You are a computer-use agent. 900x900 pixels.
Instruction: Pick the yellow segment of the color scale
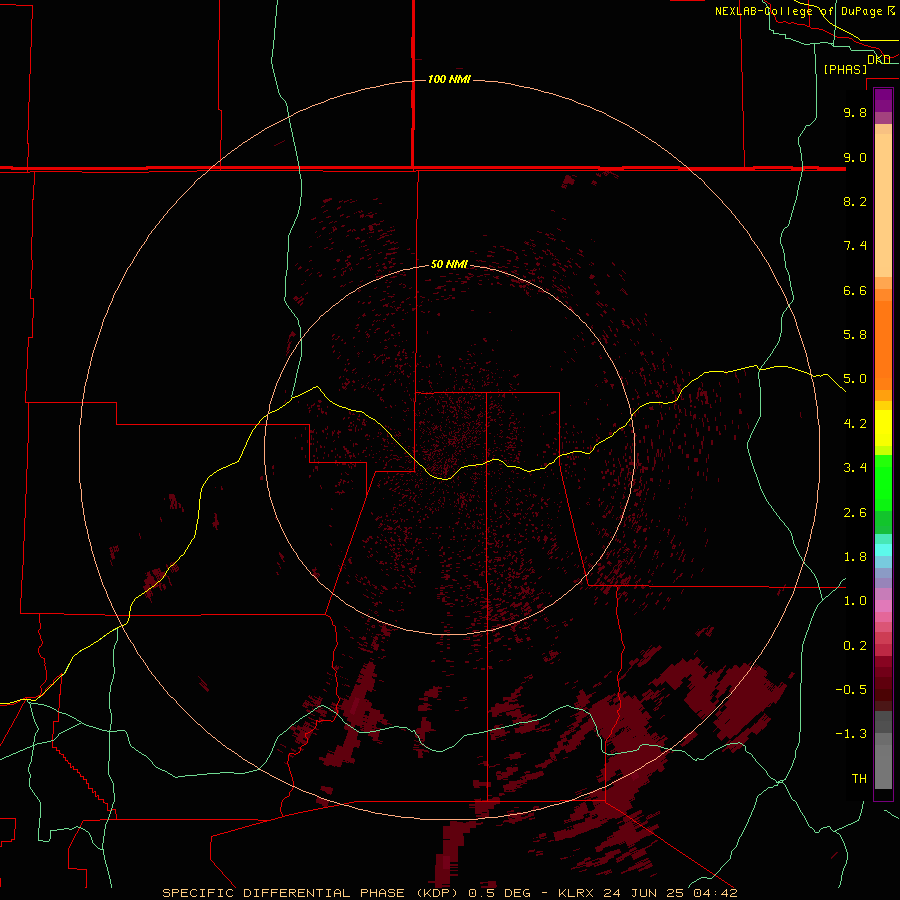(883, 428)
